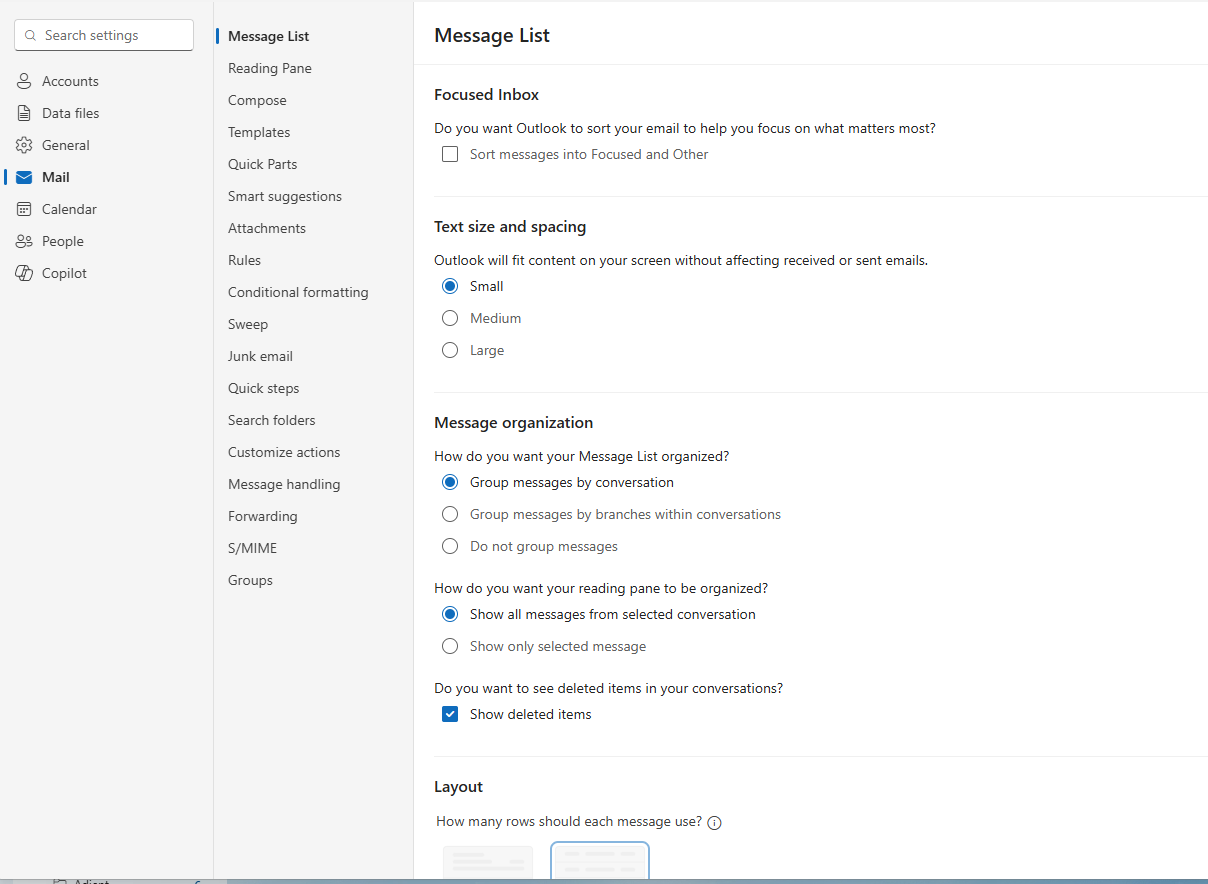Screen dimensions: 1208x884
Task: Open Search folders settings
Action: pyautogui.click(x=271, y=420)
